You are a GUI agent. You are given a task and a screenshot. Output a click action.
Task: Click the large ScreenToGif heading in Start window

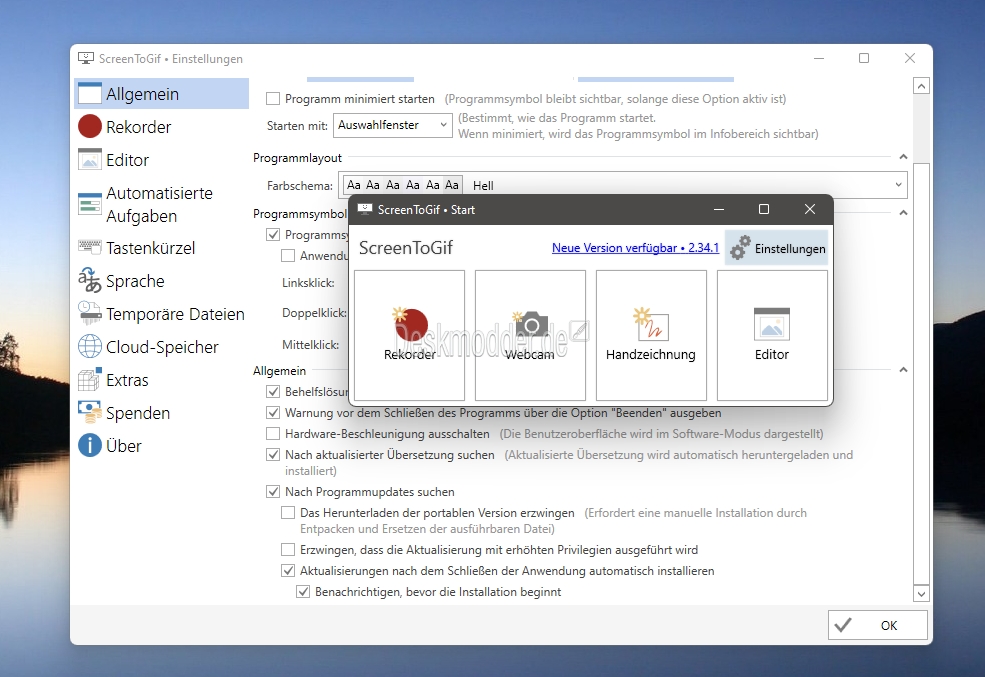[406, 247]
